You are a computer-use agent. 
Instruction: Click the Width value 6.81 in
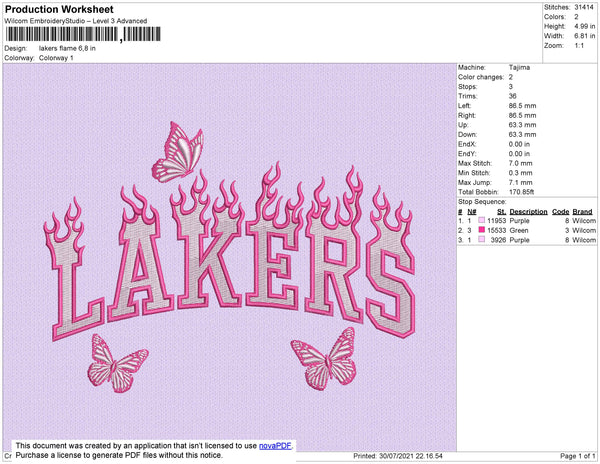(x=584, y=36)
